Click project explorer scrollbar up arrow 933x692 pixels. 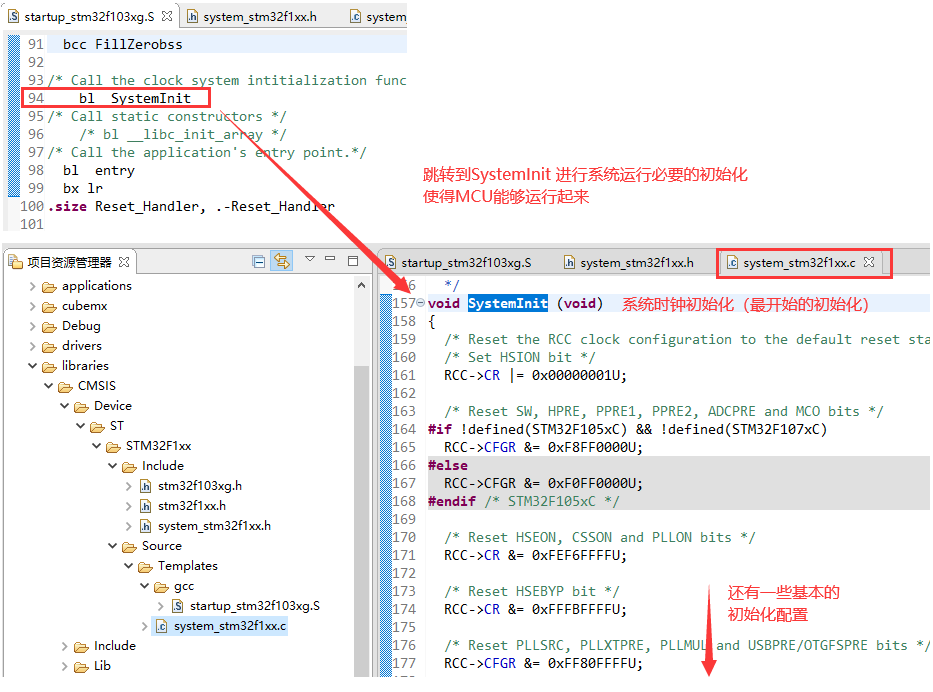[x=361, y=286]
